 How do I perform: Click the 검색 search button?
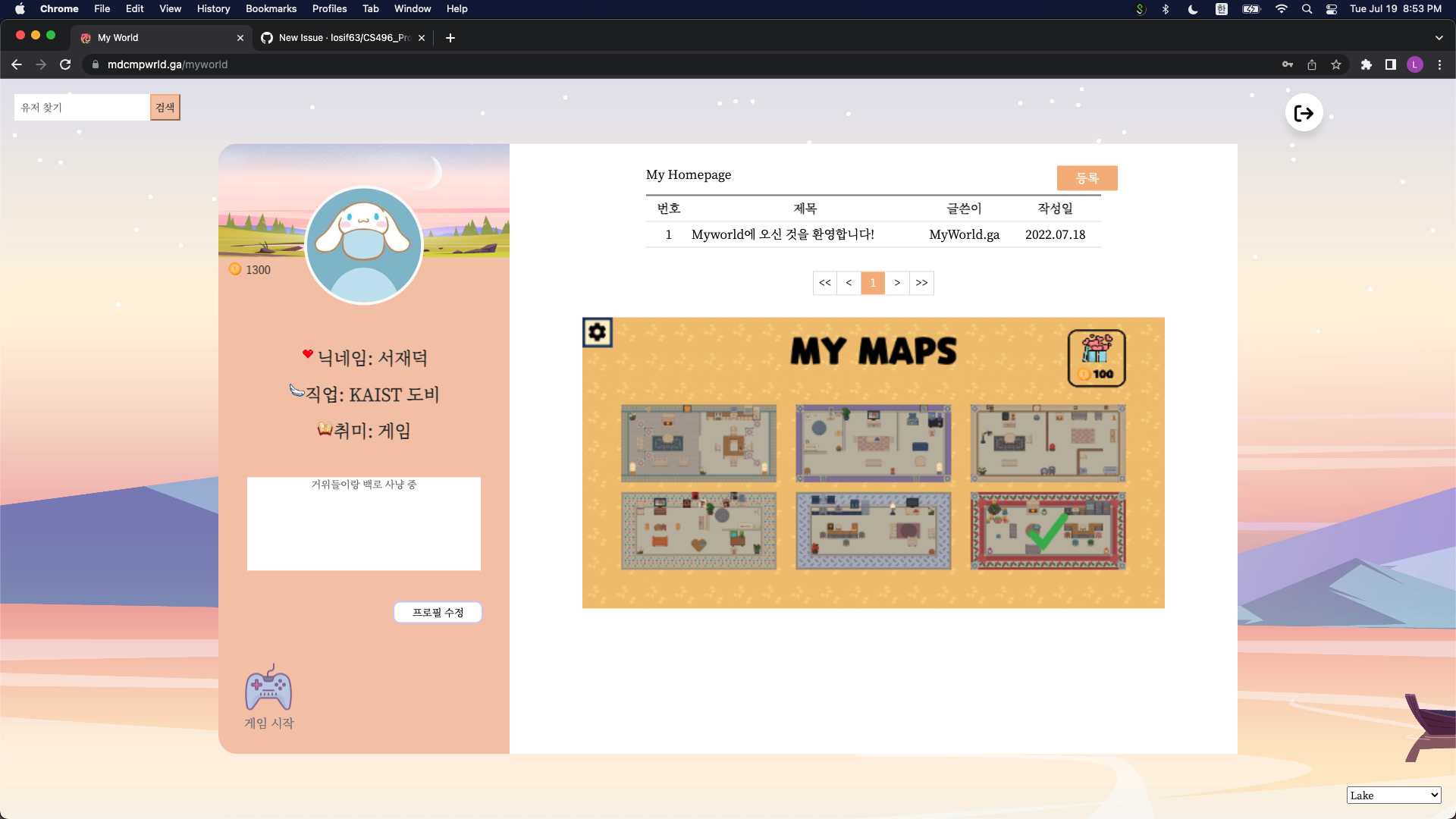point(165,108)
